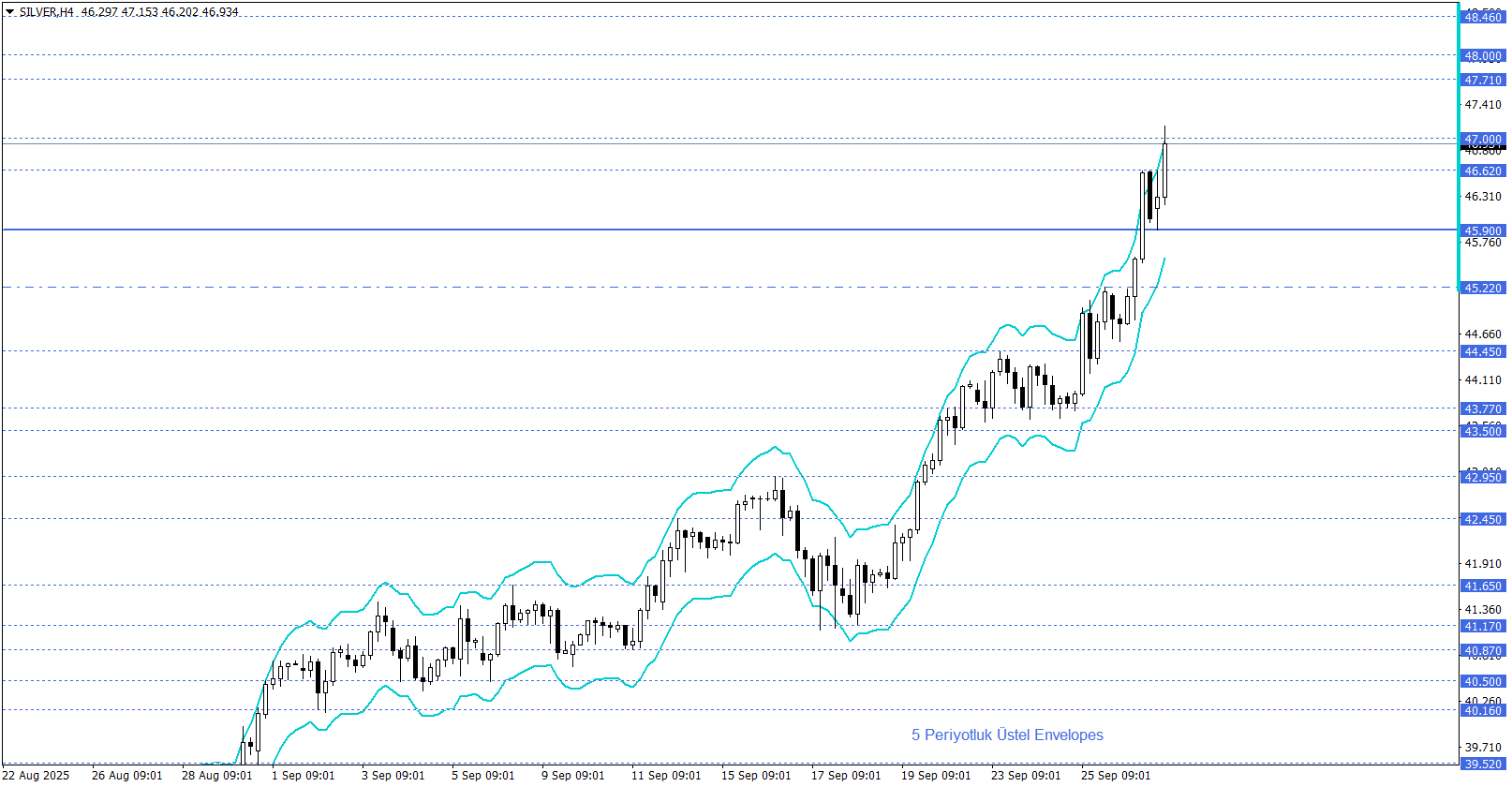Viewport: 1512px width, 787px height.
Task: Select the '5 Periyotluk Üstel Envelopes' text label
Action: coord(1007,735)
